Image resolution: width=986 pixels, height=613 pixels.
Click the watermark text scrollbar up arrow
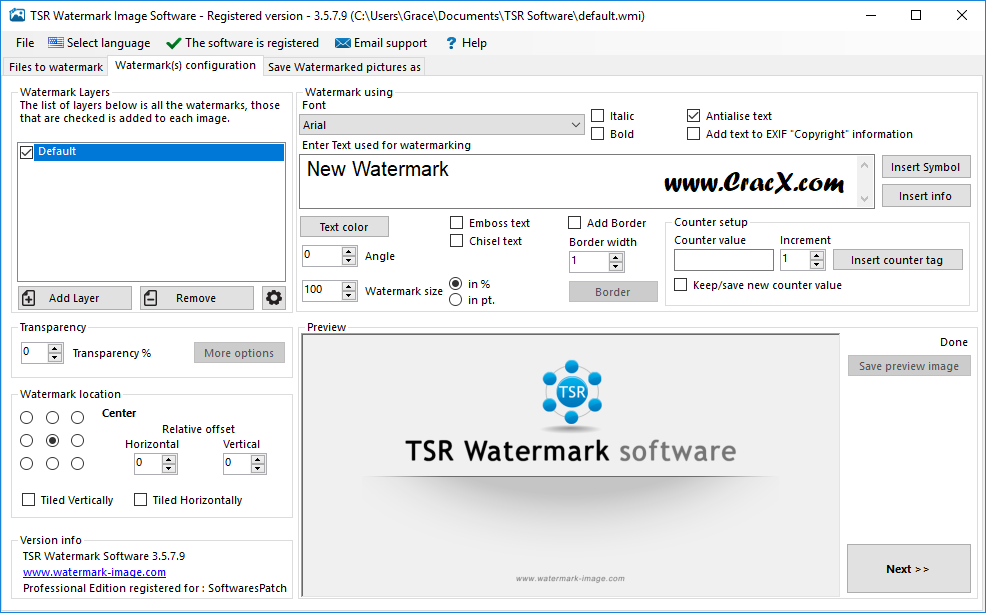click(865, 165)
